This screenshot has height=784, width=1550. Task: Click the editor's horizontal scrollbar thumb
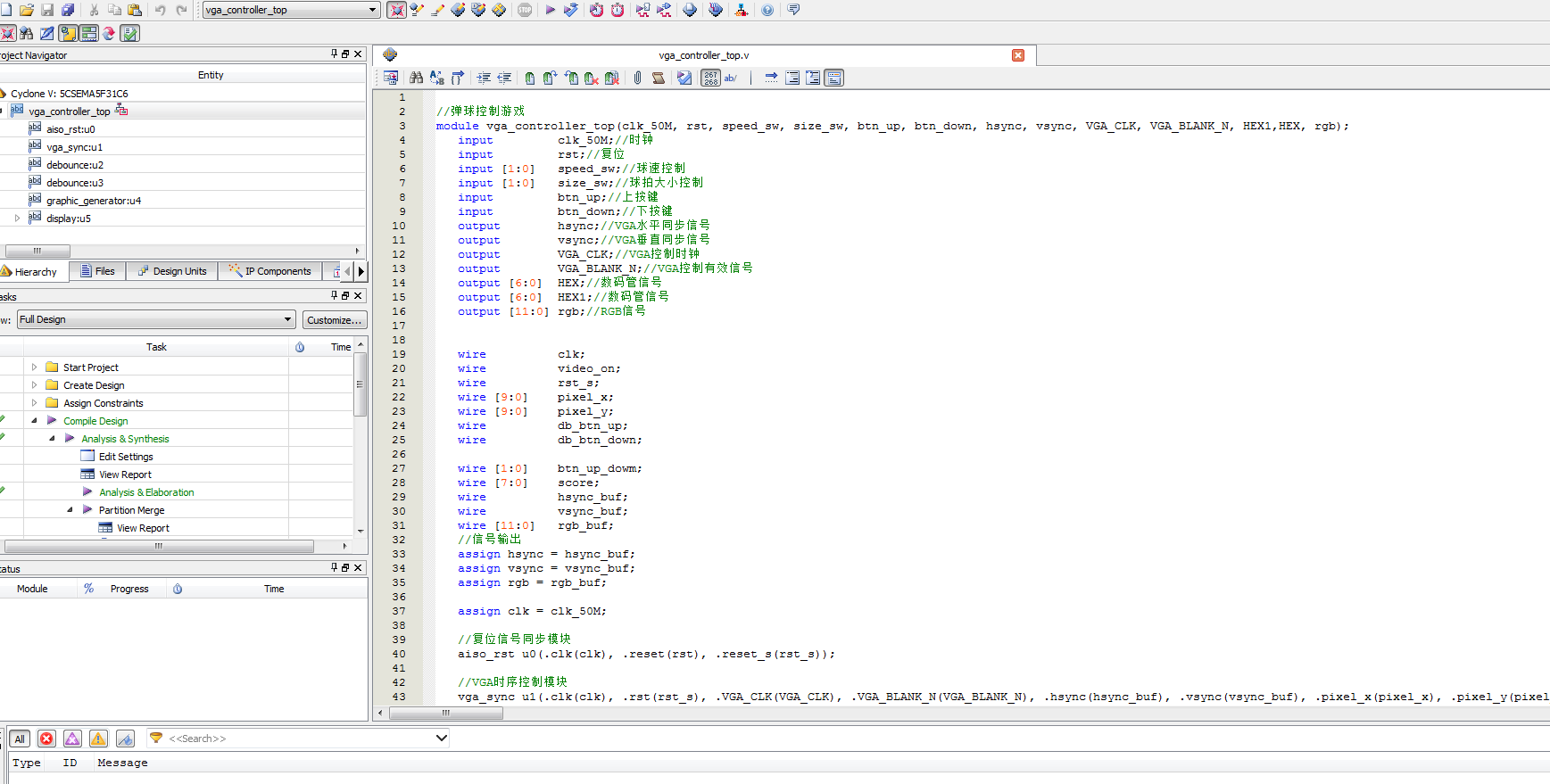tap(445, 713)
